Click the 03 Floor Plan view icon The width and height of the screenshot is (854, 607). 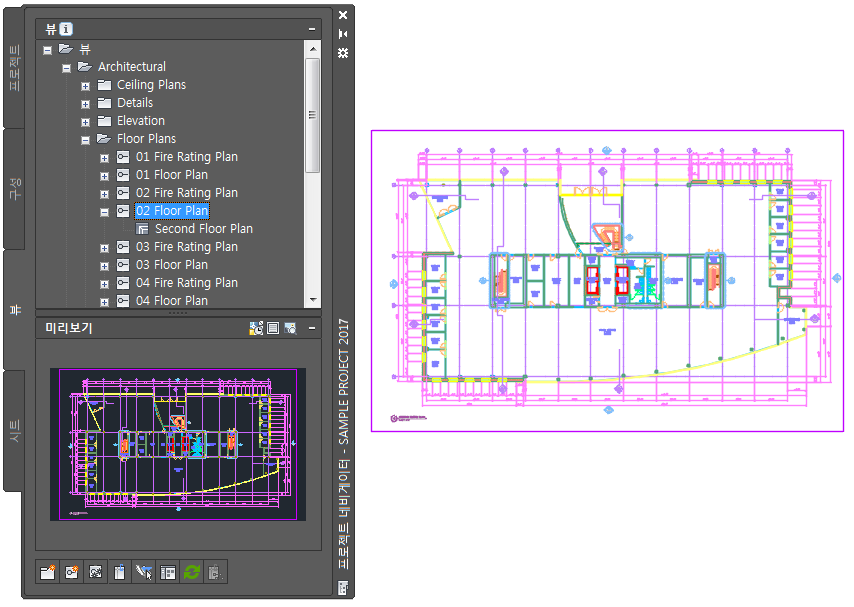coord(123,265)
